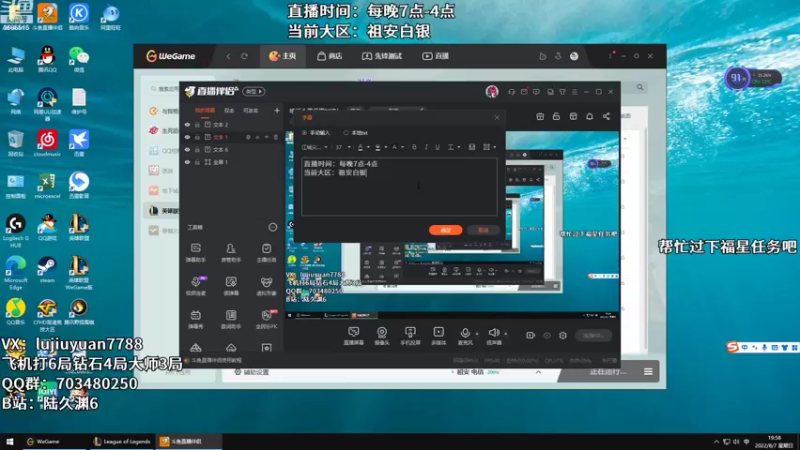Click the notification bell icon above preview
Viewport: 800px width, 450px height.
[x=589, y=116]
